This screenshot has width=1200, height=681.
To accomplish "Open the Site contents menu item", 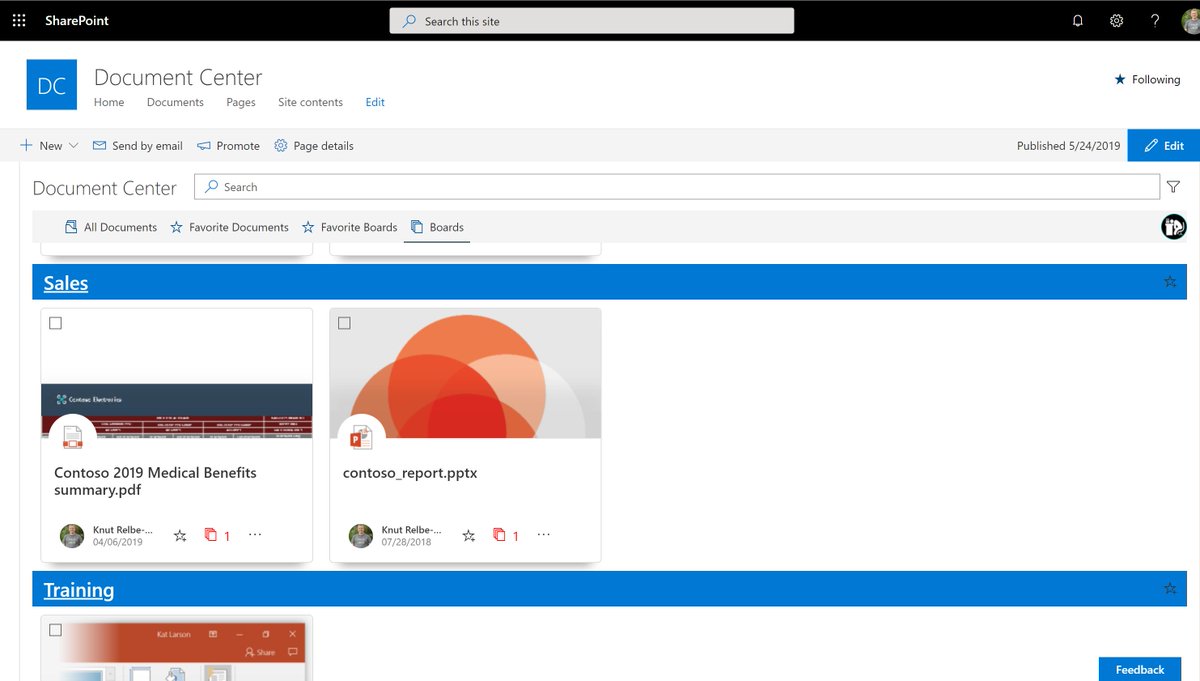I will 310,102.
